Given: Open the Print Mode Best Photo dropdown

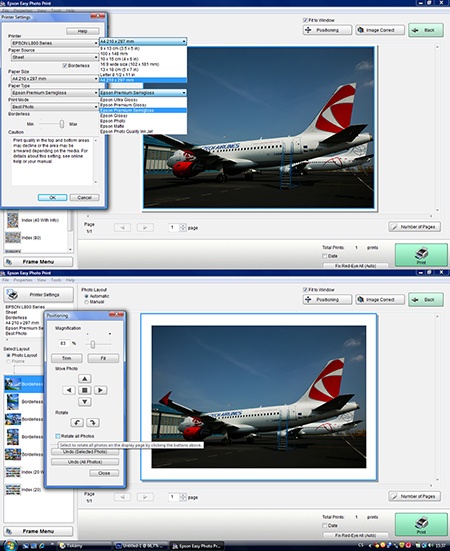Looking at the screenshot, I should [x=54, y=107].
